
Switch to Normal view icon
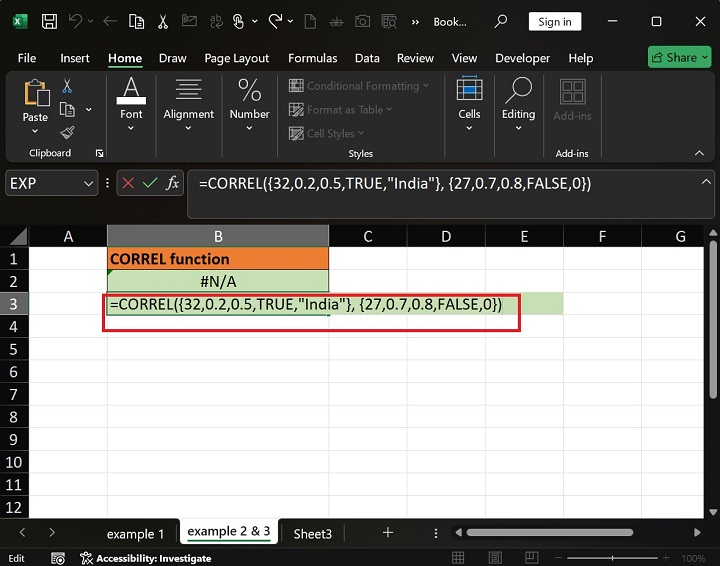pyautogui.click(x=458, y=558)
